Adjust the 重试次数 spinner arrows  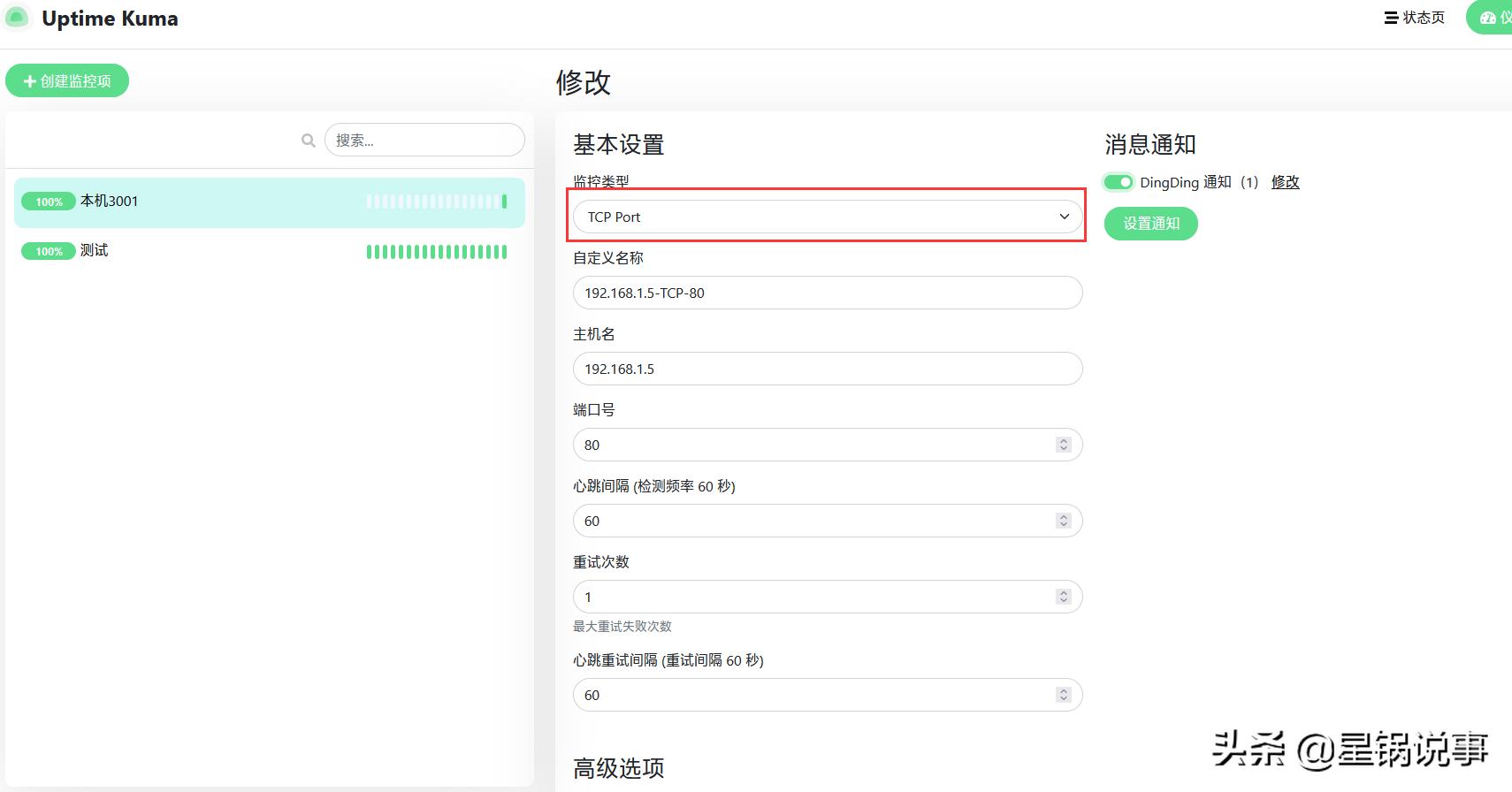[1064, 597]
